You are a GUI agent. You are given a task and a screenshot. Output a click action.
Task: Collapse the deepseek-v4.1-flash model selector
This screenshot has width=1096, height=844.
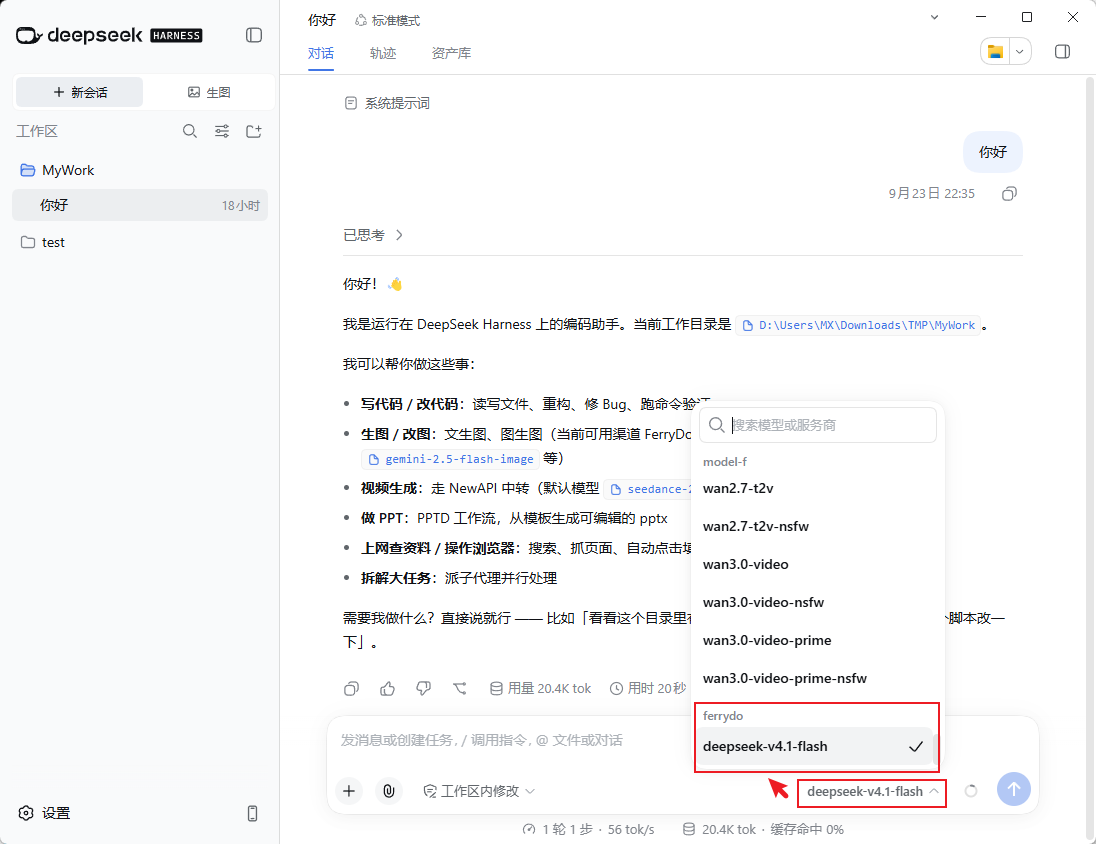(872, 792)
